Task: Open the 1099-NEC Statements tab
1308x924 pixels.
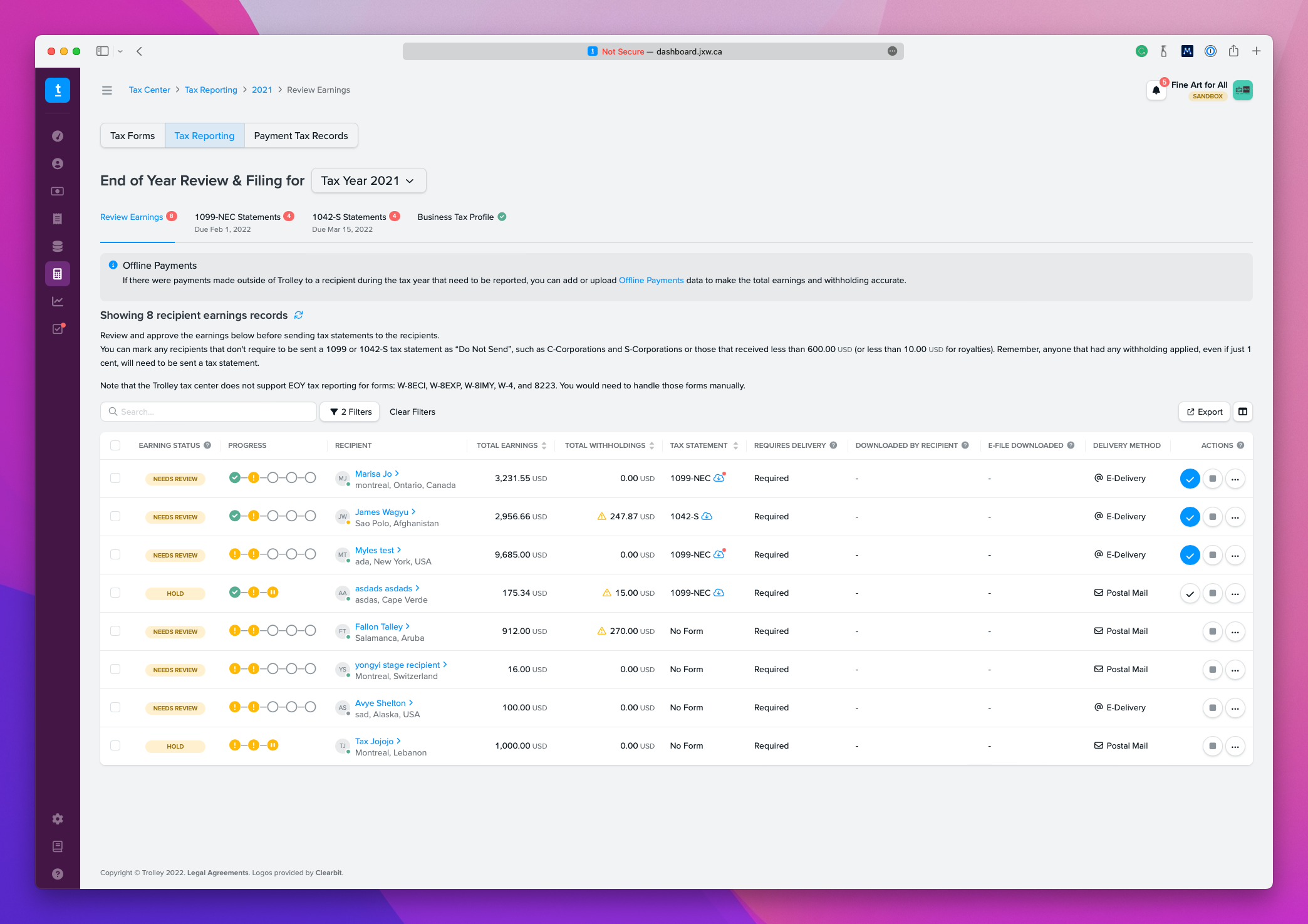Action: [x=237, y=217]
